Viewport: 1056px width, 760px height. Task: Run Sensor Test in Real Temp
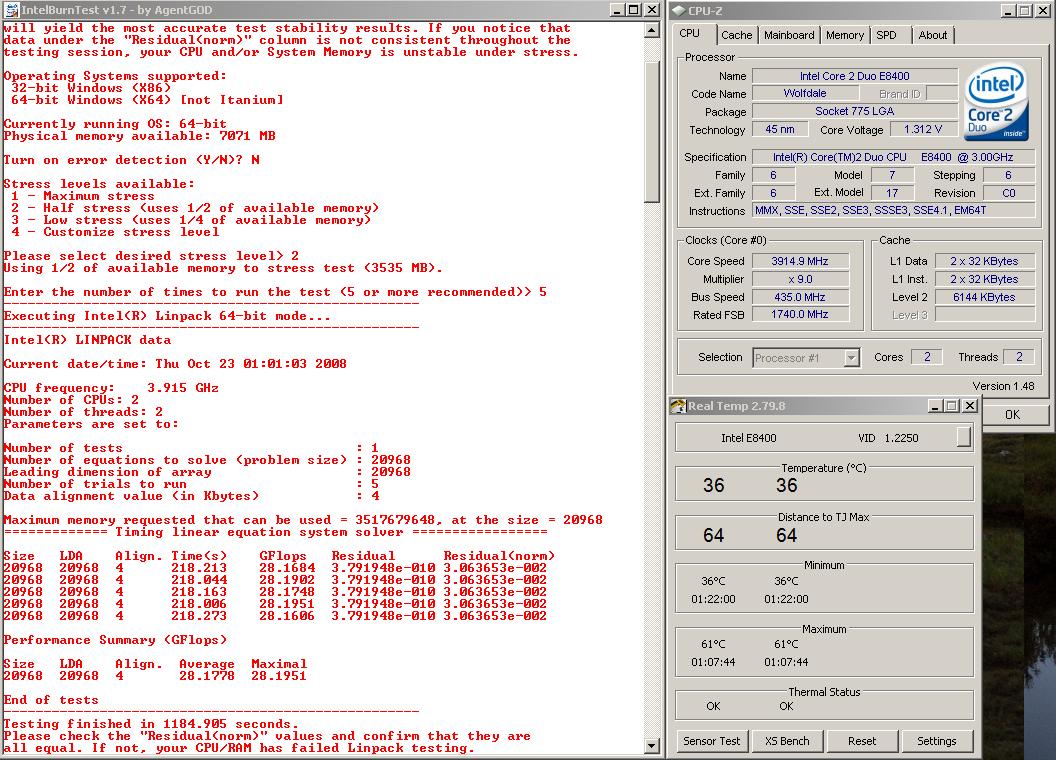tap(711, 741)
